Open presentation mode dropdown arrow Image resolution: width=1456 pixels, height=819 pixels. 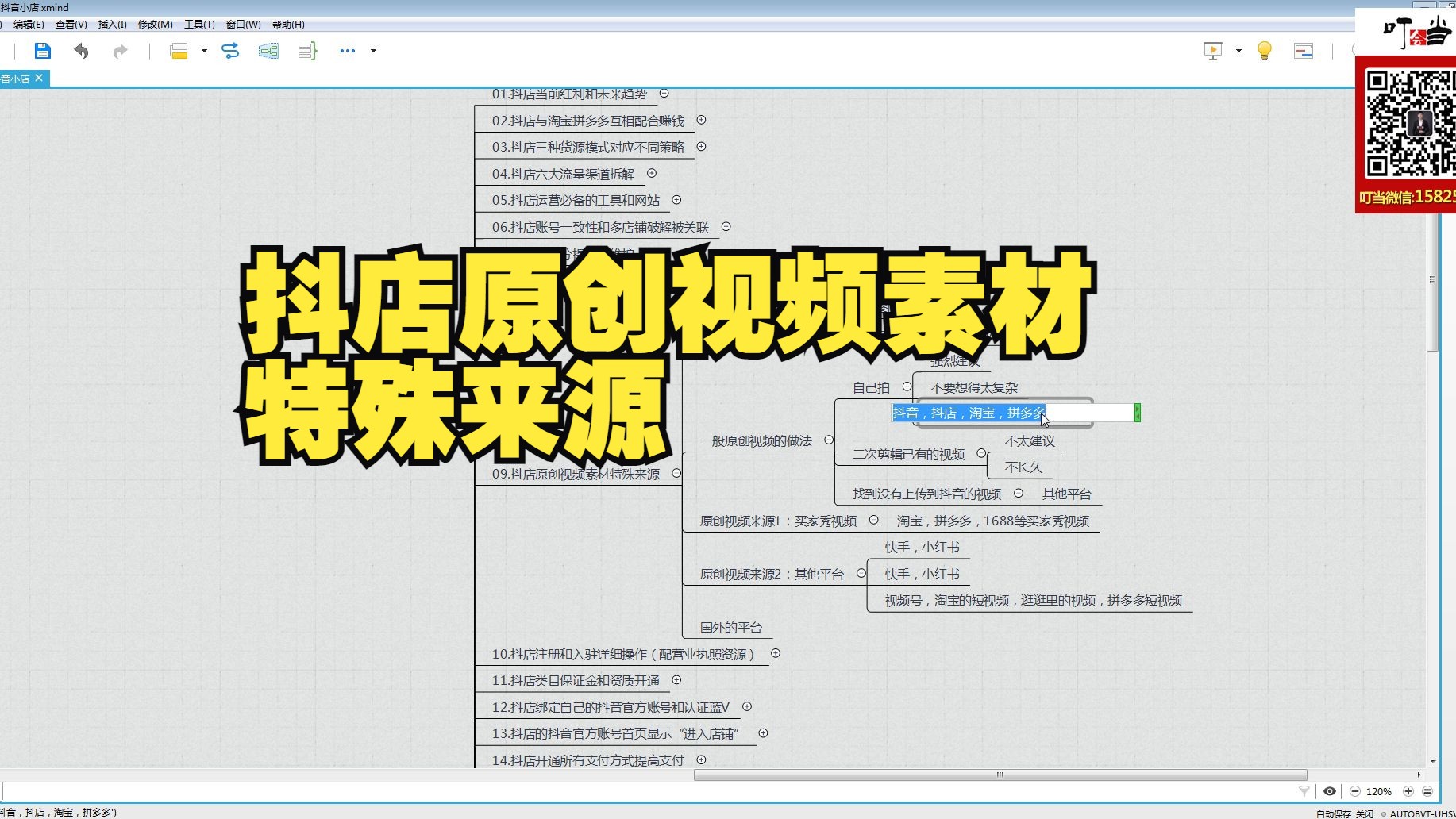[x=1238, y=51]
